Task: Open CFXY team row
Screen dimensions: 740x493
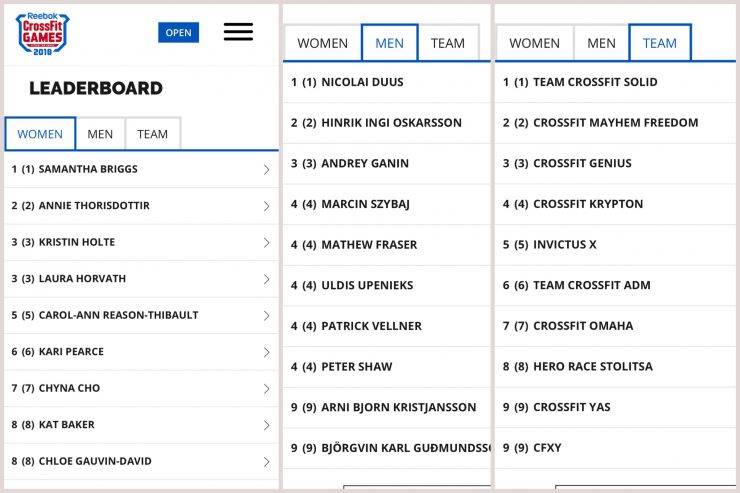Action: [615, 448]
